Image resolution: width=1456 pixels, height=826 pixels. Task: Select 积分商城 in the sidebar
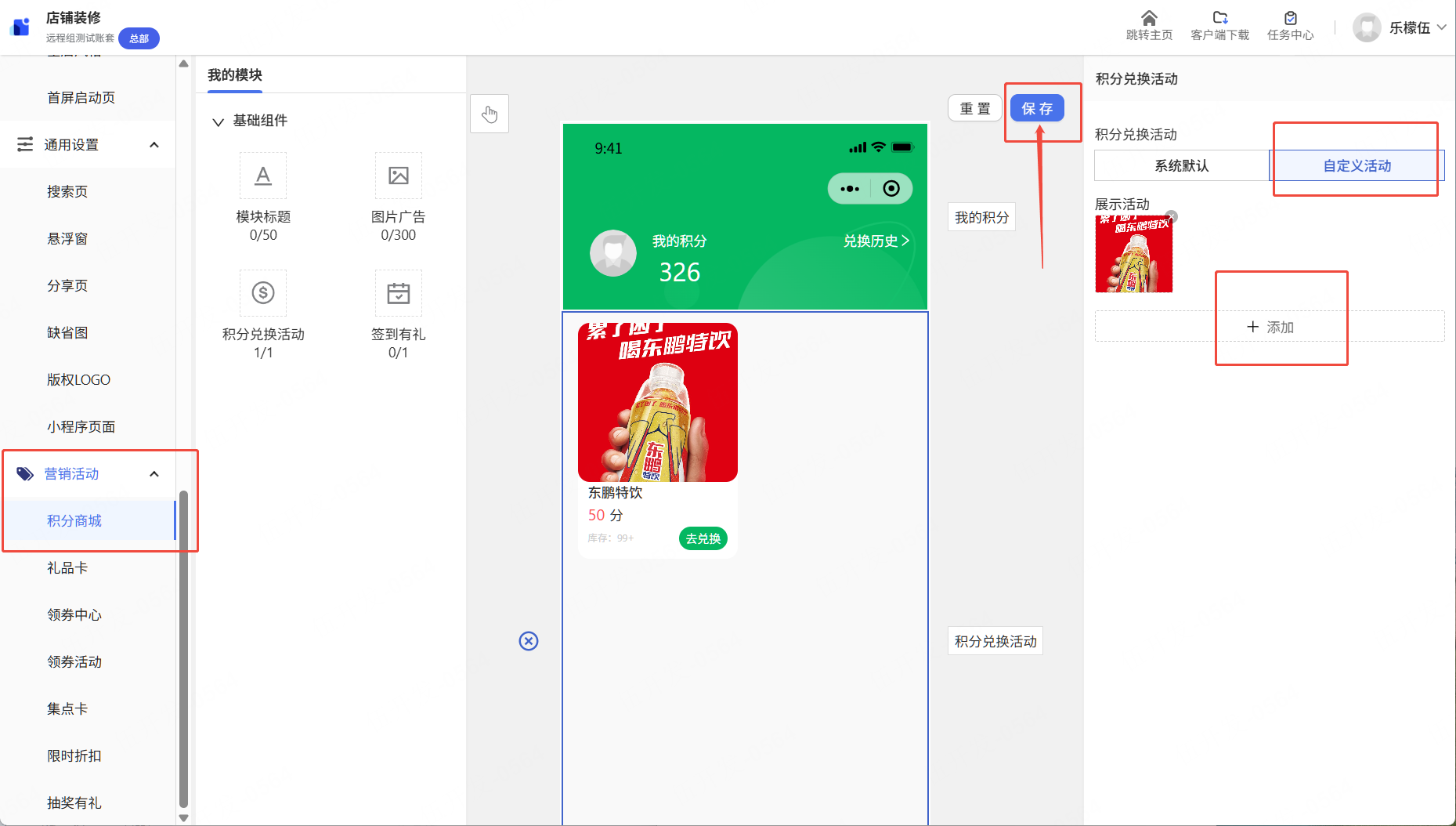point(88,520)
